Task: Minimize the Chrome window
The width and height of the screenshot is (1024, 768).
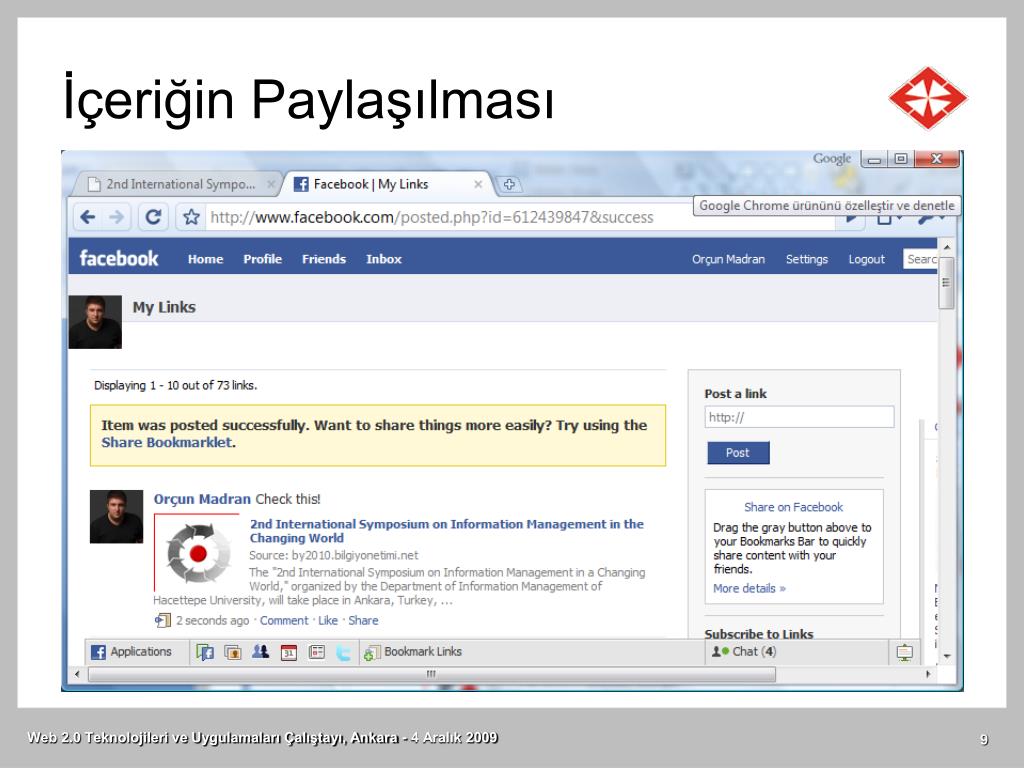Action: pos(874,159)
